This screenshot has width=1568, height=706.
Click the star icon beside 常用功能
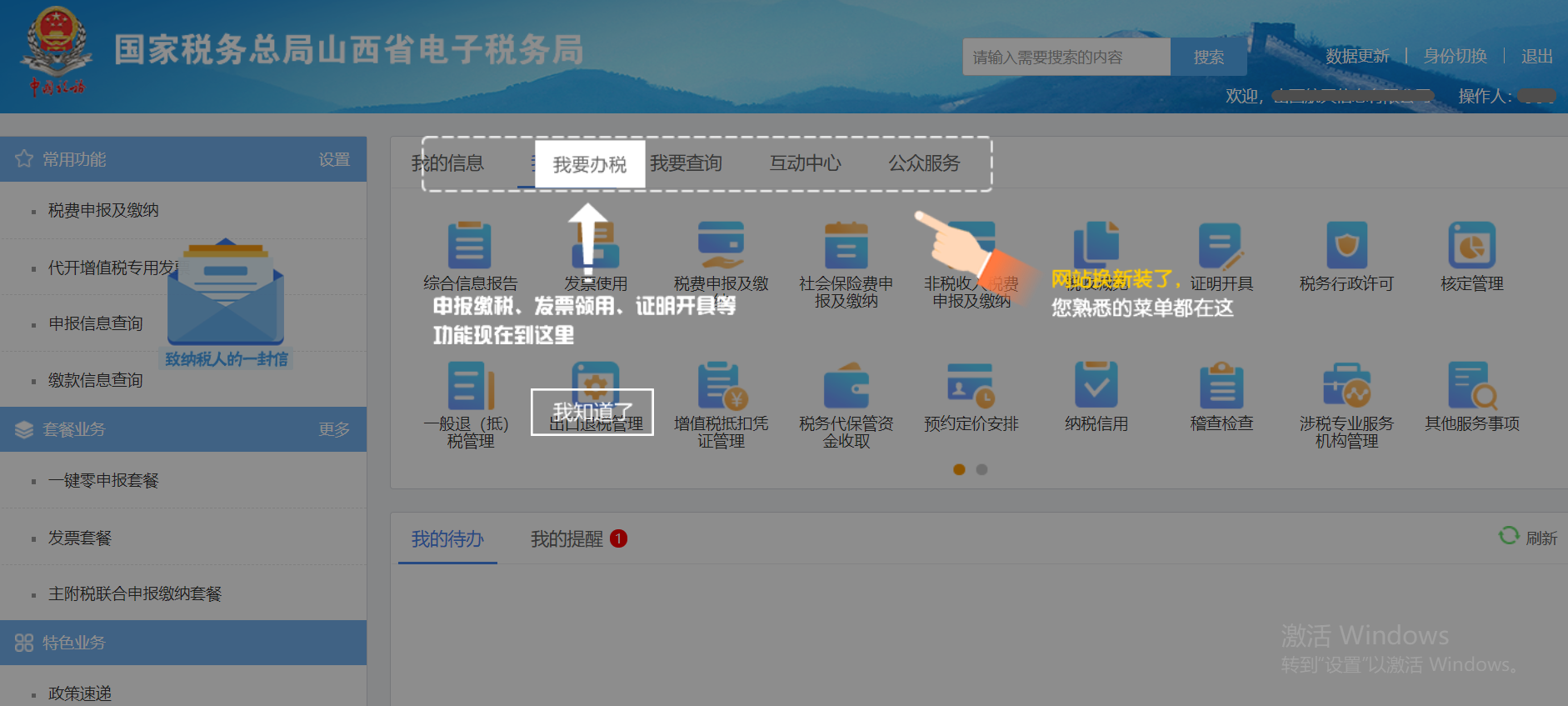click(x=24, y=159)
